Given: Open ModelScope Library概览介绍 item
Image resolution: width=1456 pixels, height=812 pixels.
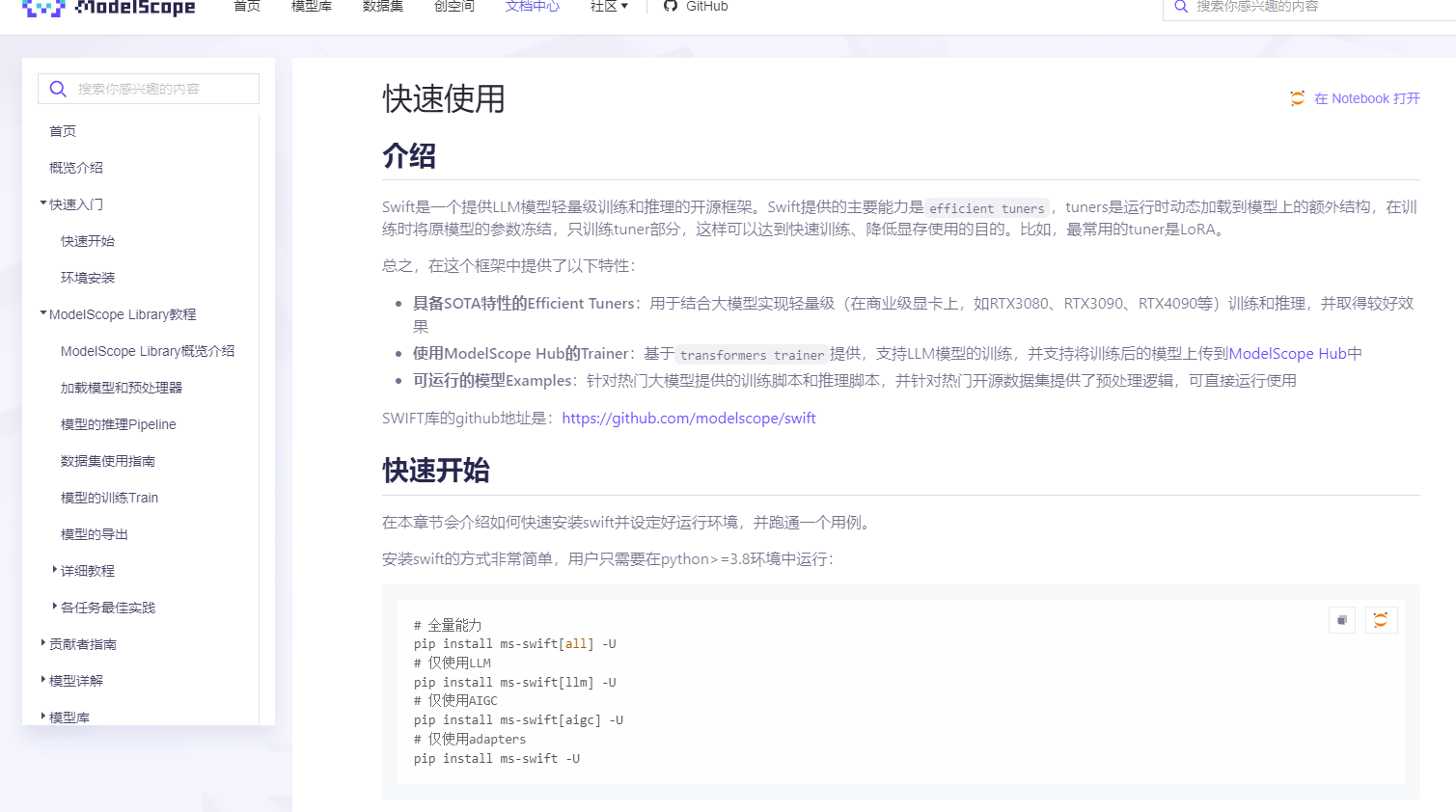Looking at the screenshot, I should click(x=148, y=351).
